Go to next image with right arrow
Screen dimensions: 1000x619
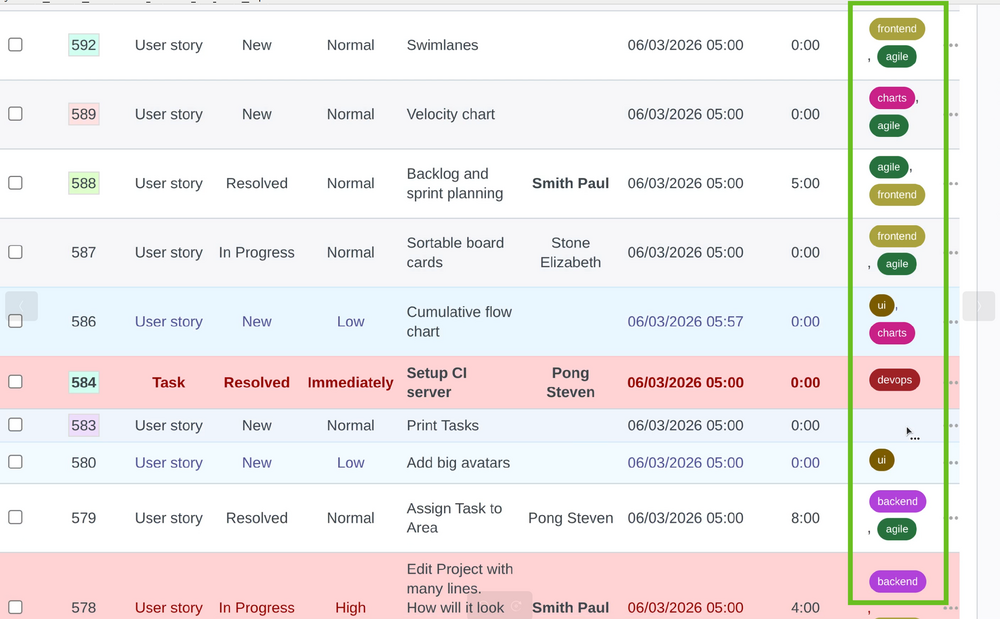pos(978,307)
